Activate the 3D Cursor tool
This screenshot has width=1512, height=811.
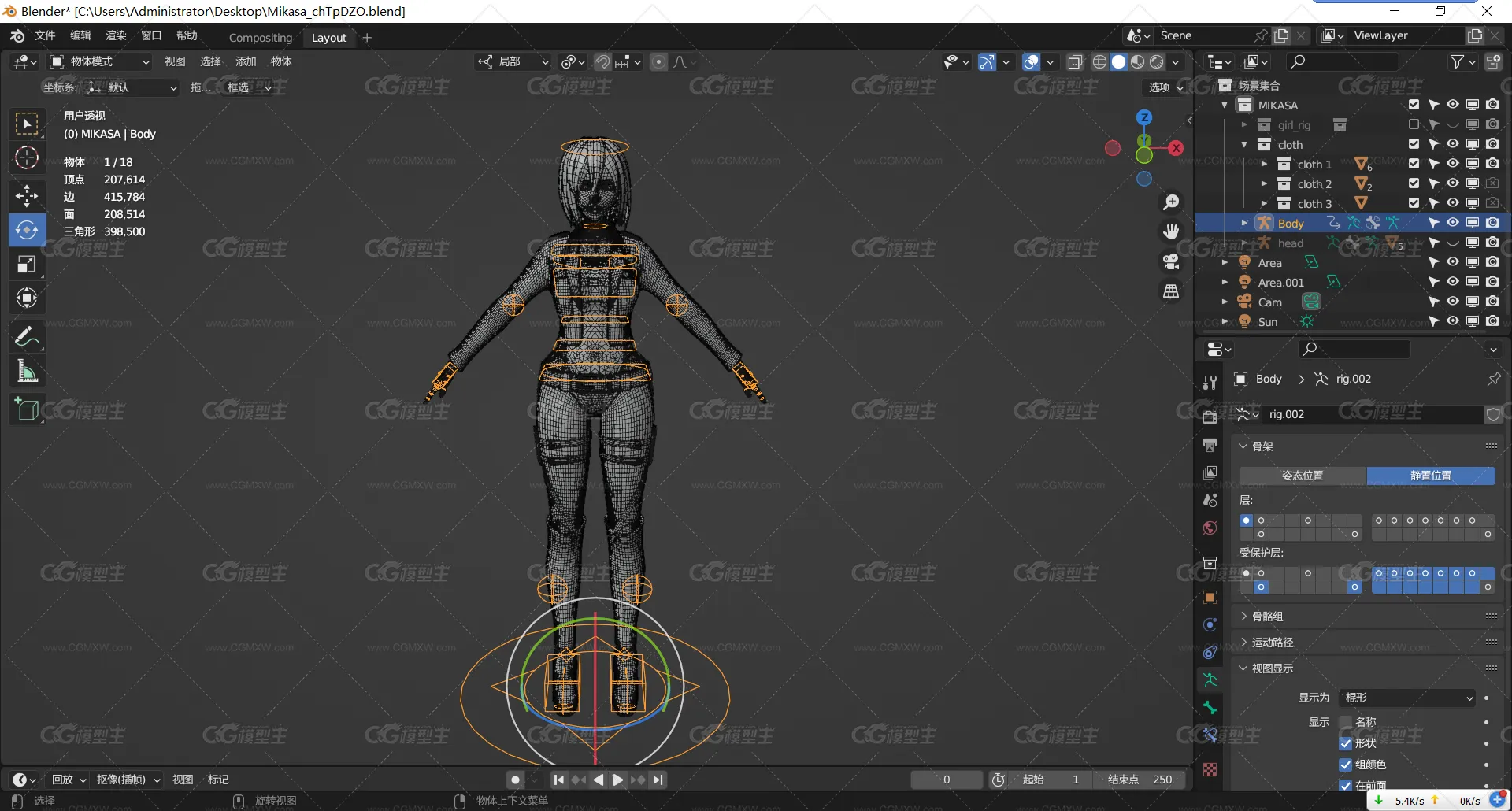point(27,158)
